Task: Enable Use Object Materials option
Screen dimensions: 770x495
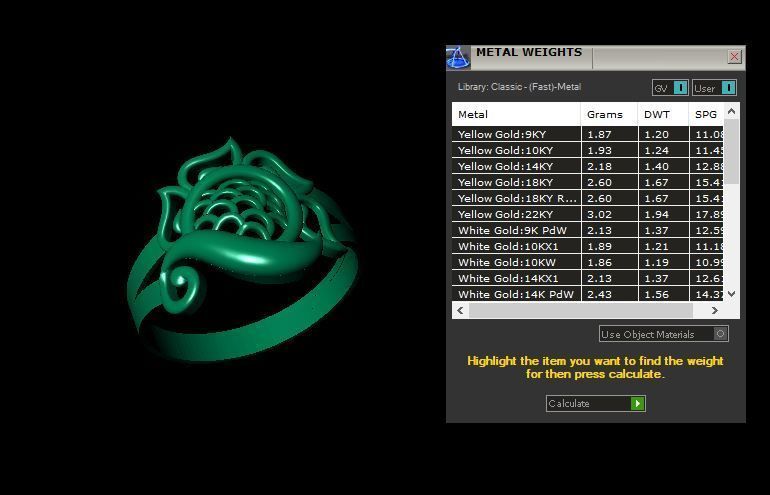Action: (x=663, y=334)
